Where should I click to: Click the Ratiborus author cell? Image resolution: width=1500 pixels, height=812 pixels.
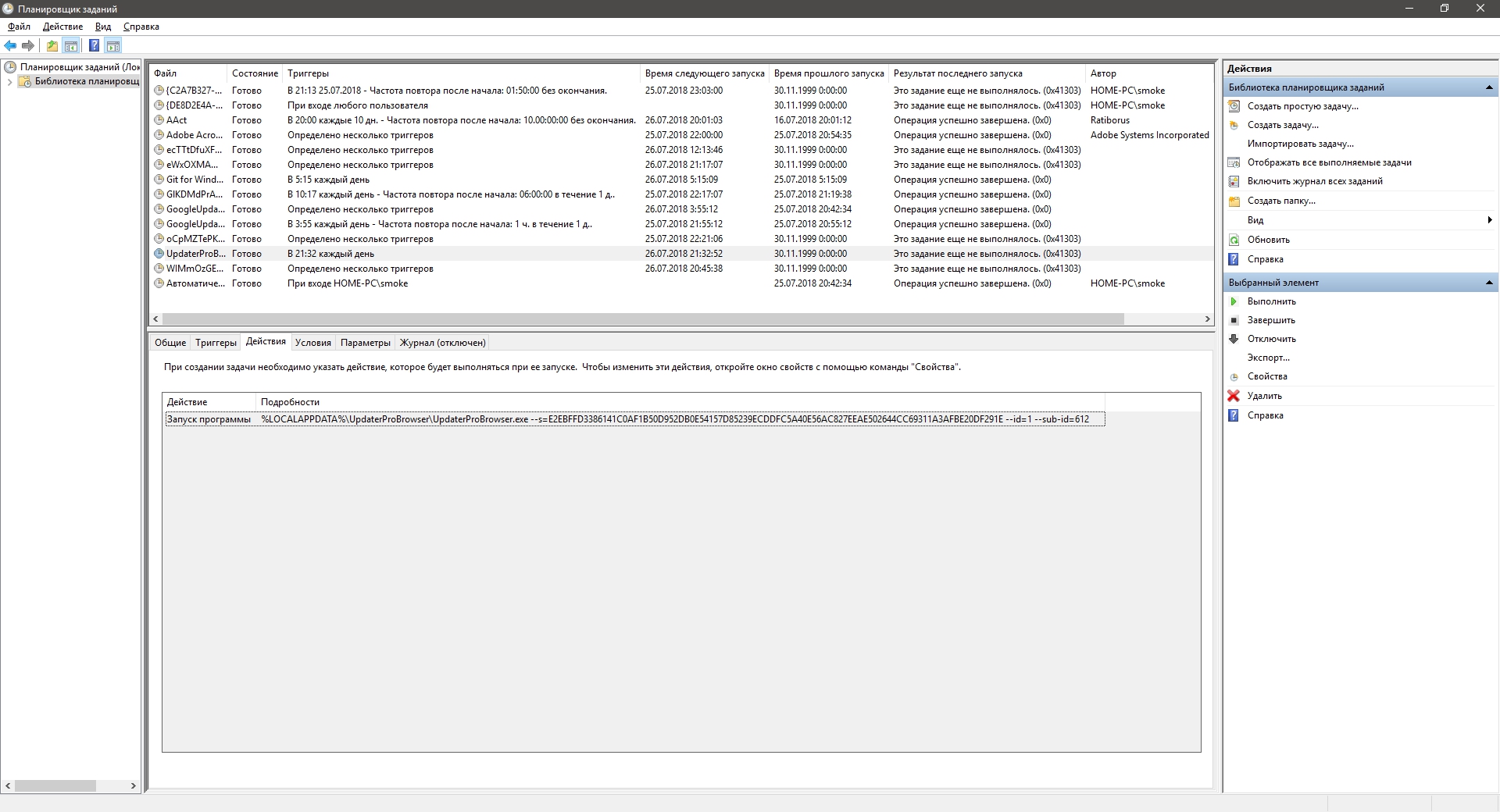tap(1110, 120)
